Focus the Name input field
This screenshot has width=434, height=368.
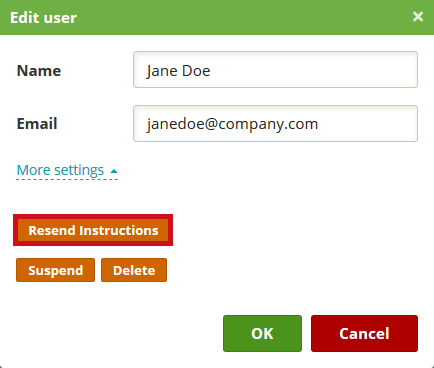[275, 70]
